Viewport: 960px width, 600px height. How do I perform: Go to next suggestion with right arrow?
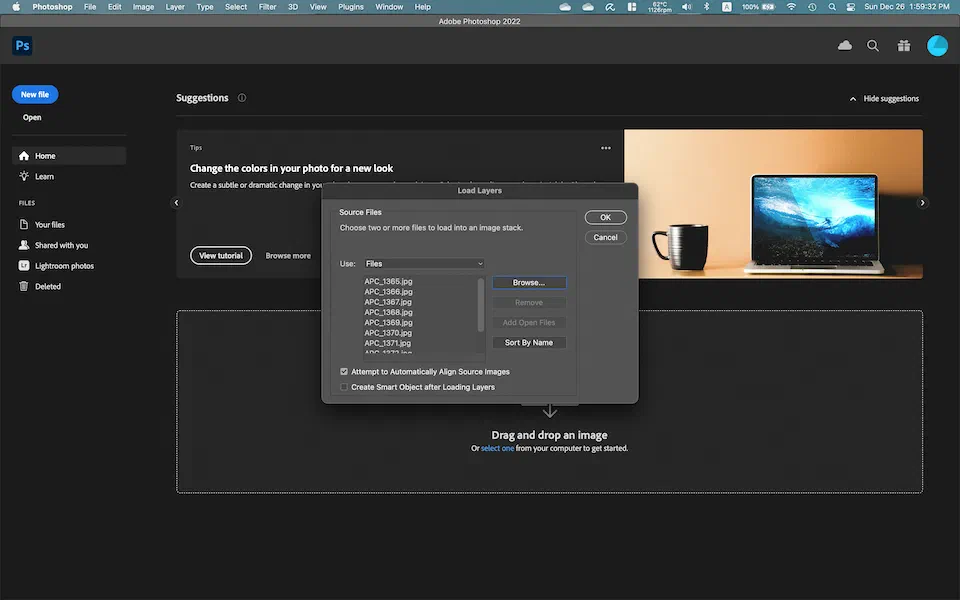click(x=923, y=203)
